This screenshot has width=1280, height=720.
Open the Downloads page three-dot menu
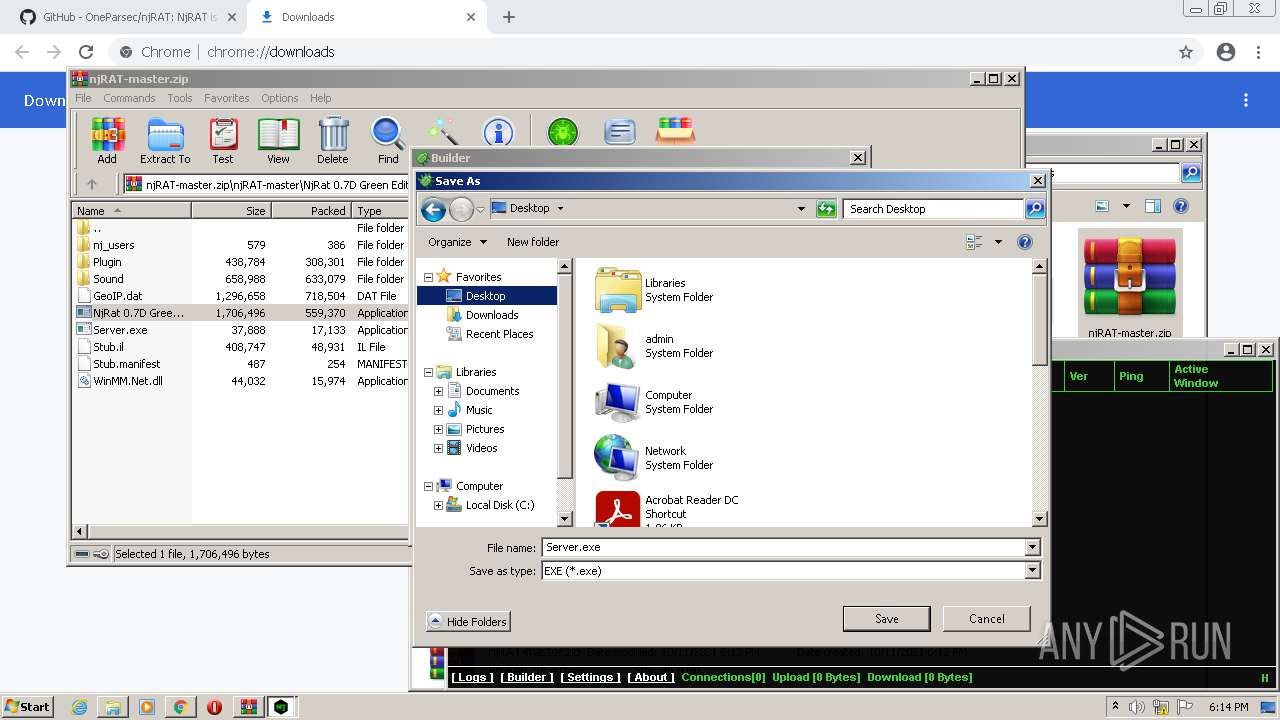[1246, 100]
